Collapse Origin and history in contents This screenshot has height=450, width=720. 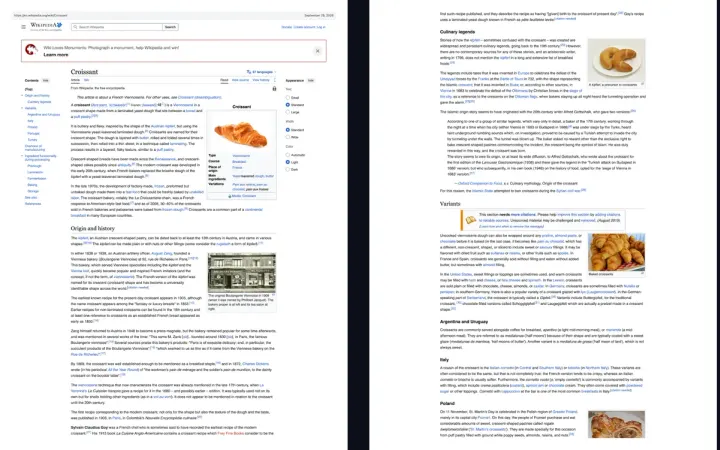(x=22, y=96)
